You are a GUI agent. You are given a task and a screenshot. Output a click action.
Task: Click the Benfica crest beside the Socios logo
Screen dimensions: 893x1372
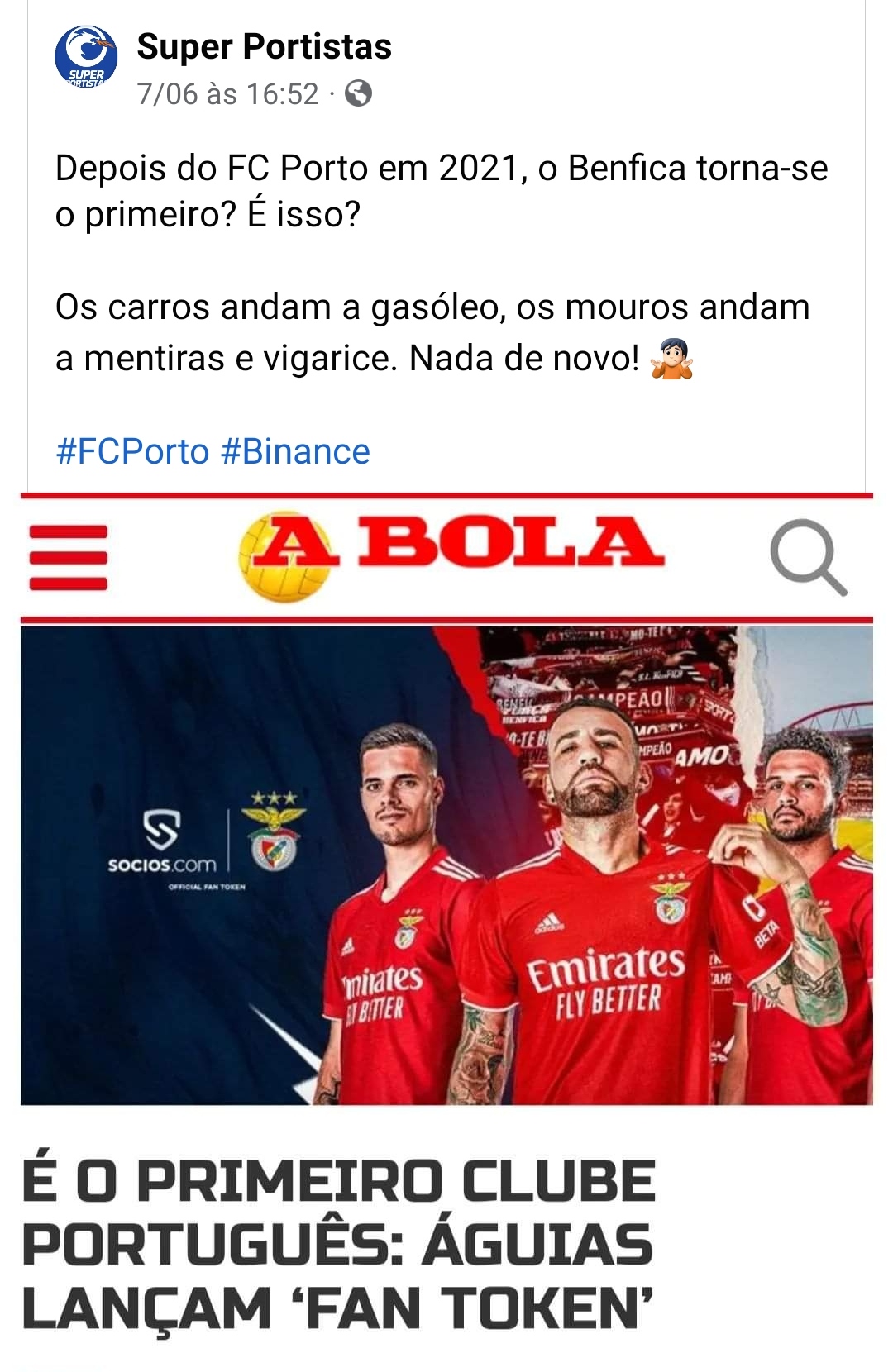274,831
